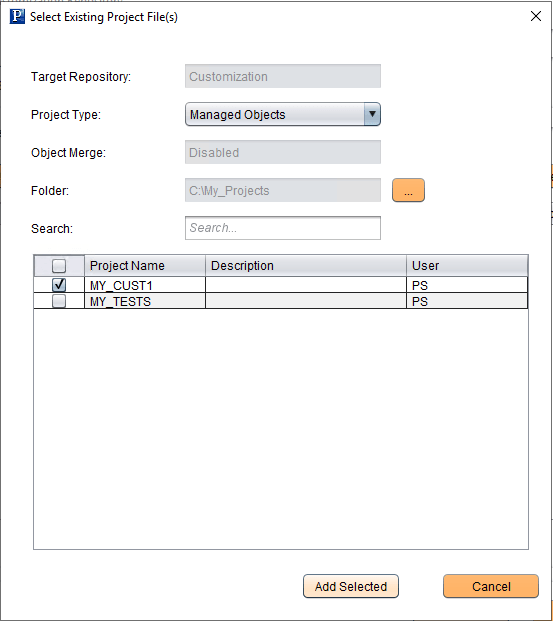
Task: Click the Object Merge Disabled field
Action: click(283, 152)
